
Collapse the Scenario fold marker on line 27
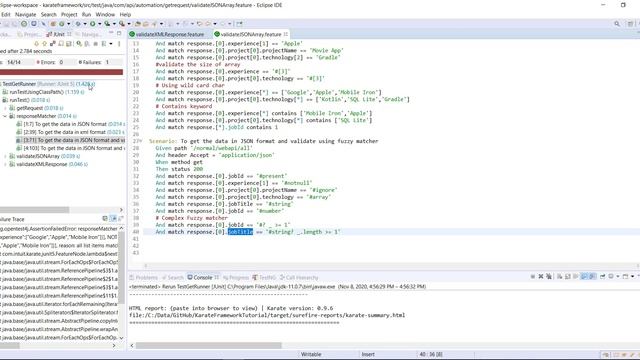pos(141,141)
